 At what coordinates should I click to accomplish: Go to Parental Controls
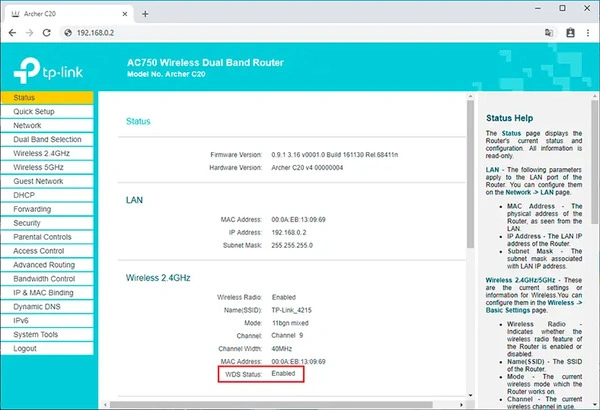click(x=47, y=237)
